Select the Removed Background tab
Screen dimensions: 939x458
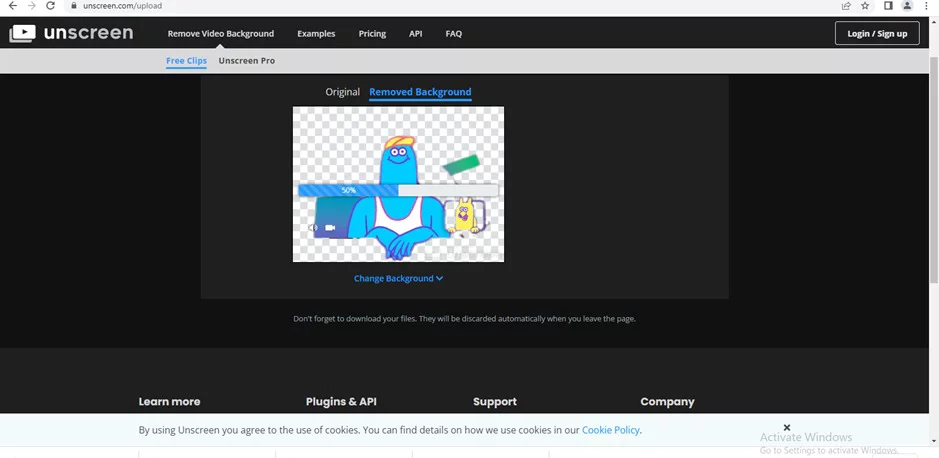420,92
